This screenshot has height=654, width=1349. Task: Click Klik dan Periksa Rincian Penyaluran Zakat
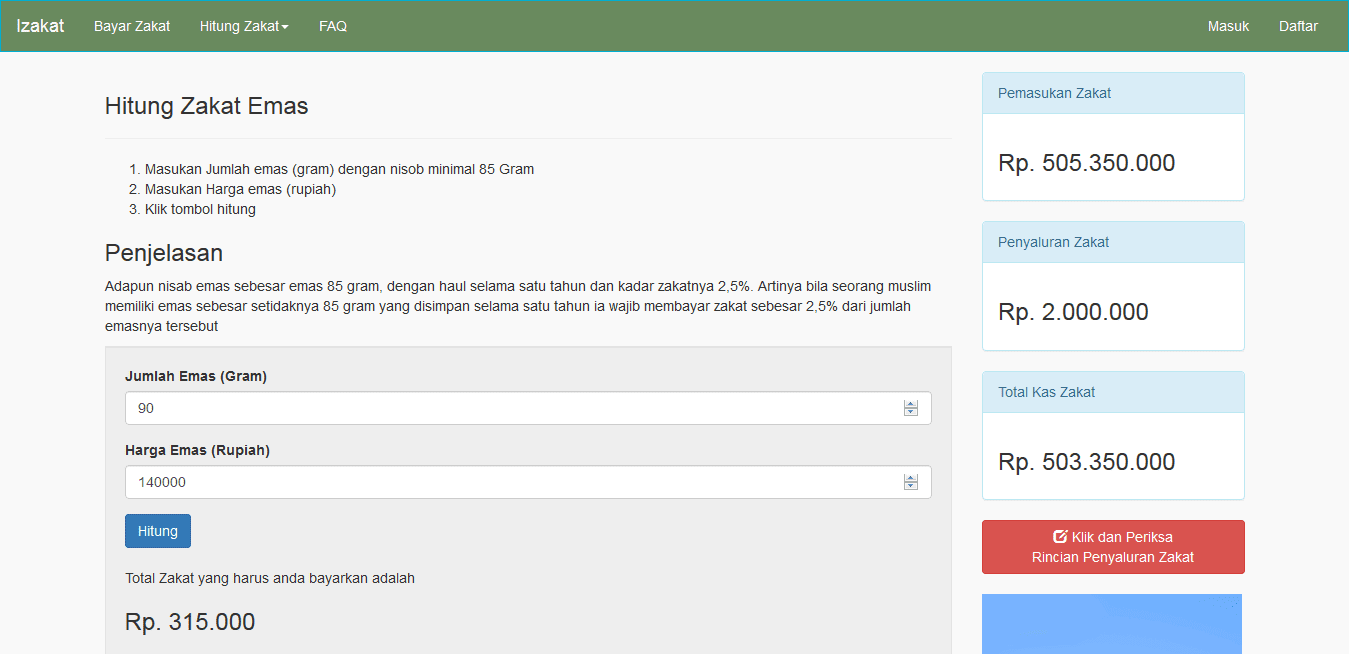coord(1112,546)
